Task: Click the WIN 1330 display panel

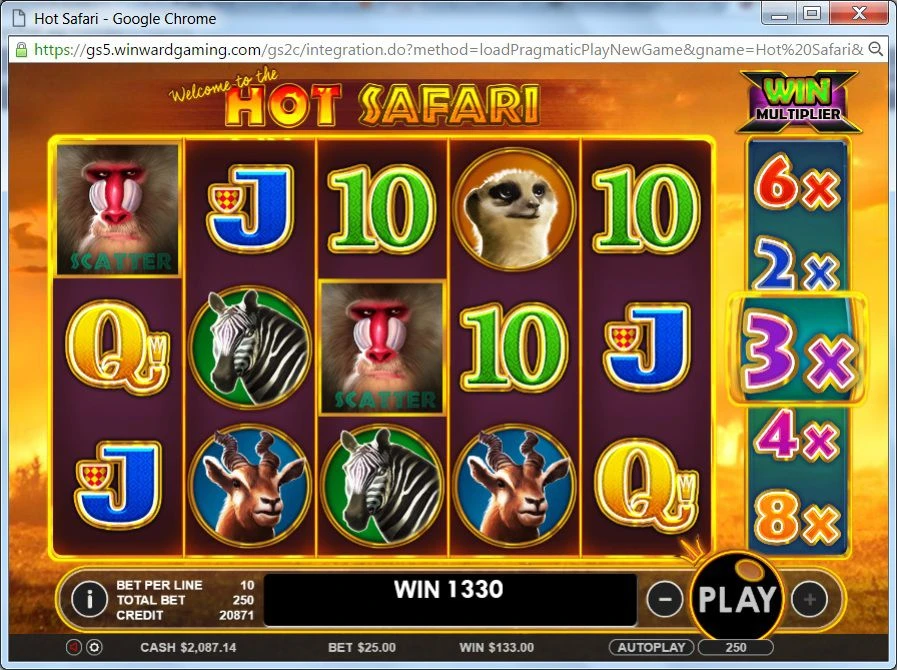Action: tap(450, 600)
